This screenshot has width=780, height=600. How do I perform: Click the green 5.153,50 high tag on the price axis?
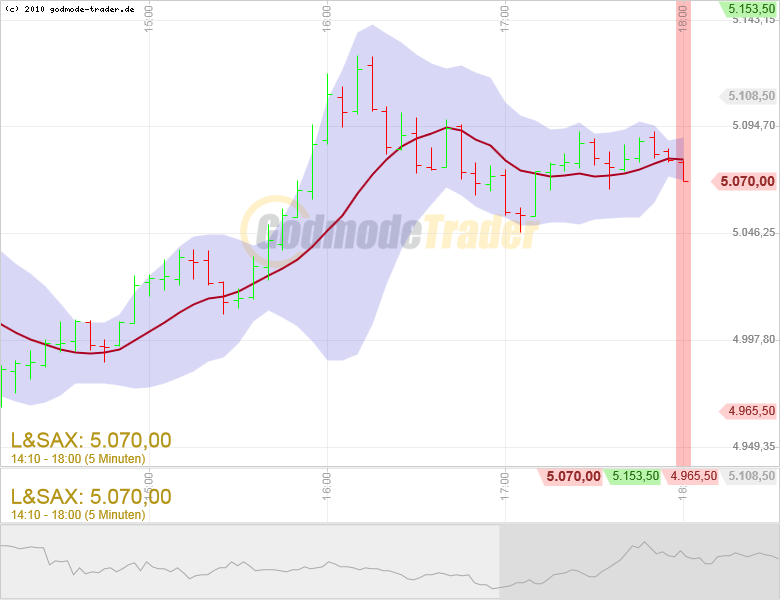point(748,8)
